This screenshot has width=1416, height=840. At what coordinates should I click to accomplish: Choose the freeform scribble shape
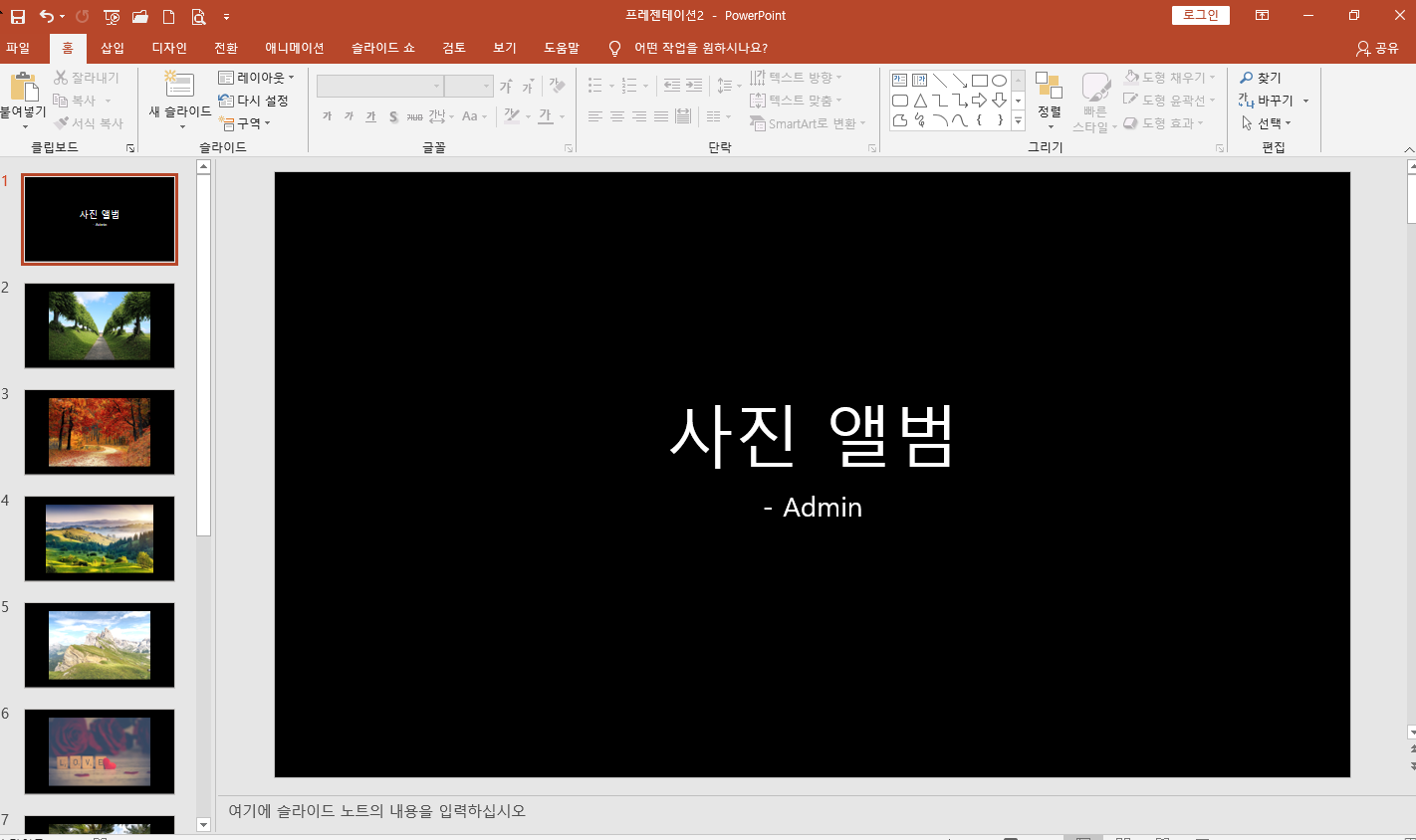(920, 120)
